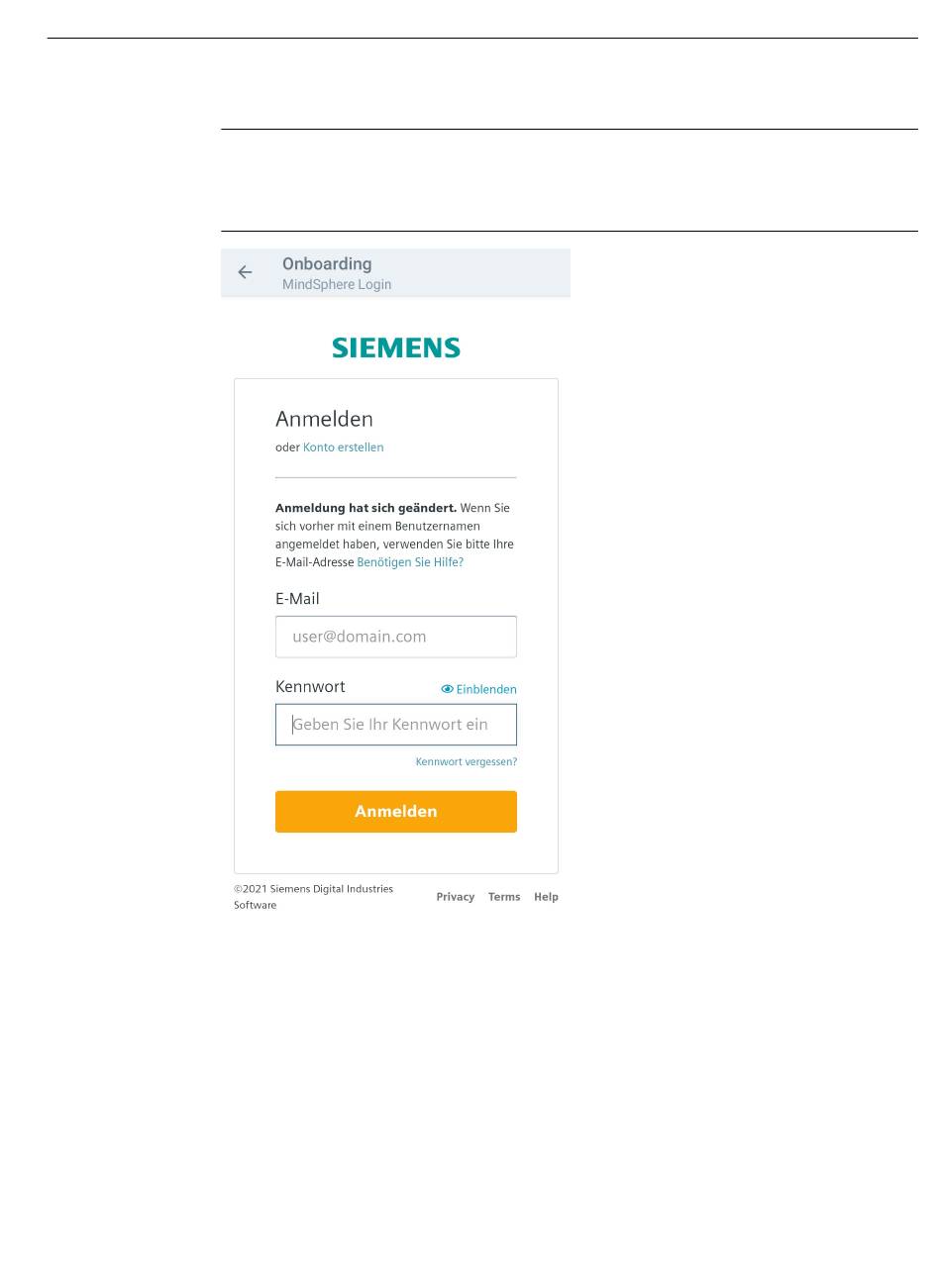Open the Help footer link

pos(546,897)
